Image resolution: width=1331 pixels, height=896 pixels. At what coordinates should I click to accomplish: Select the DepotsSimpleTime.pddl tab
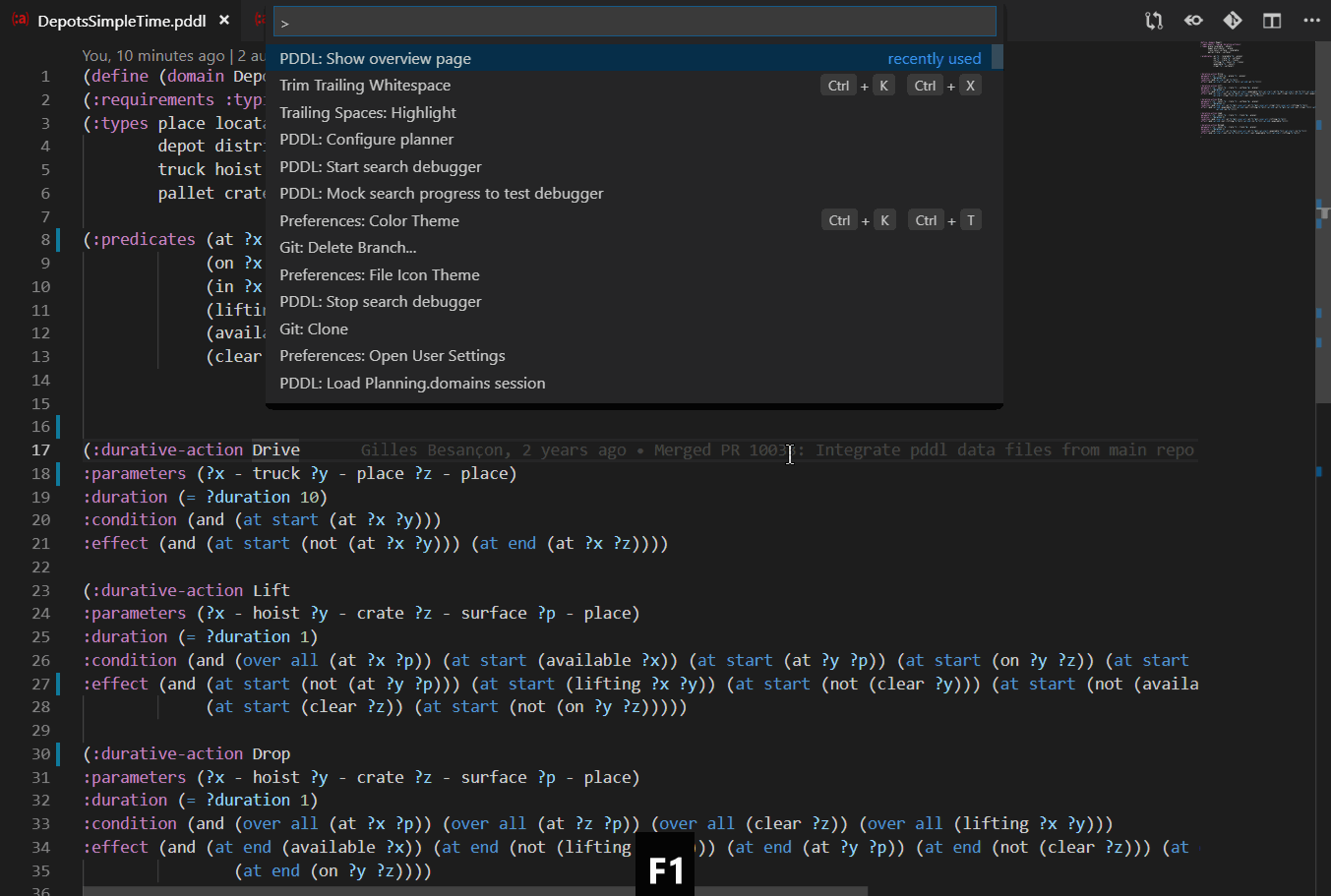[x=122, y=21]
